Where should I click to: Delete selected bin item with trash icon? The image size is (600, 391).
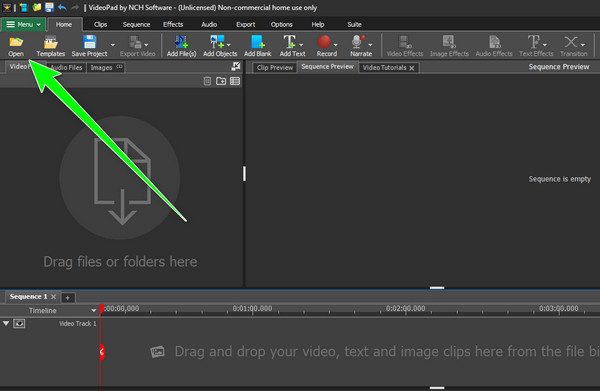207,81
